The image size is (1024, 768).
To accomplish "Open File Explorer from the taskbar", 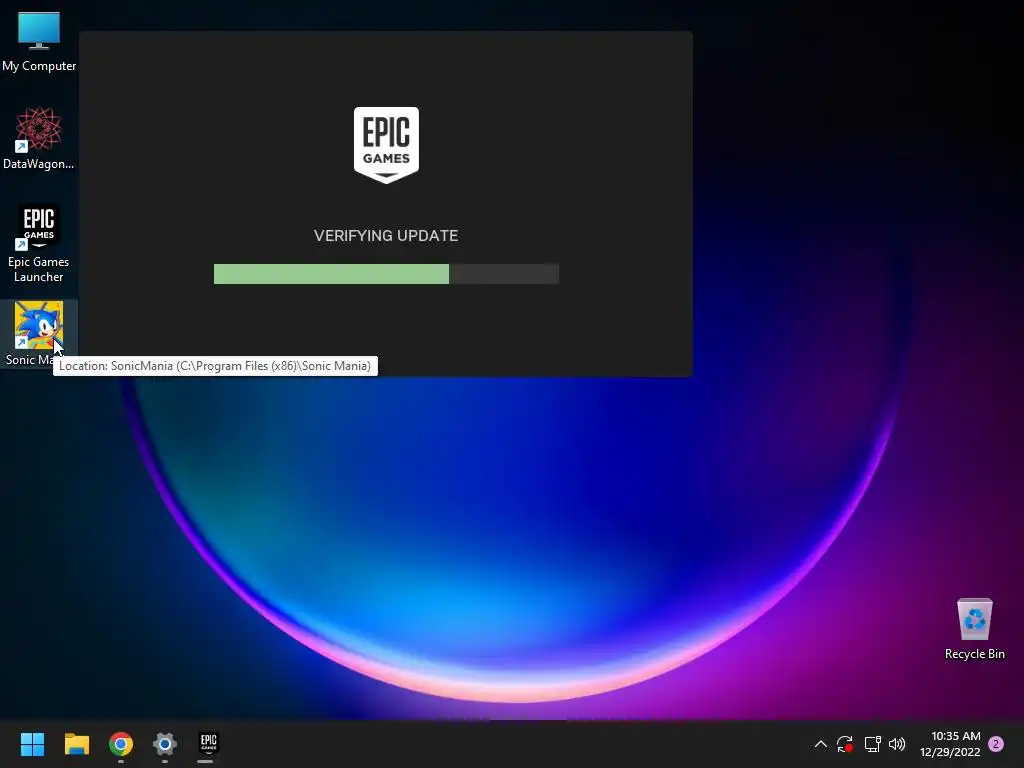I will pos(76,744).
